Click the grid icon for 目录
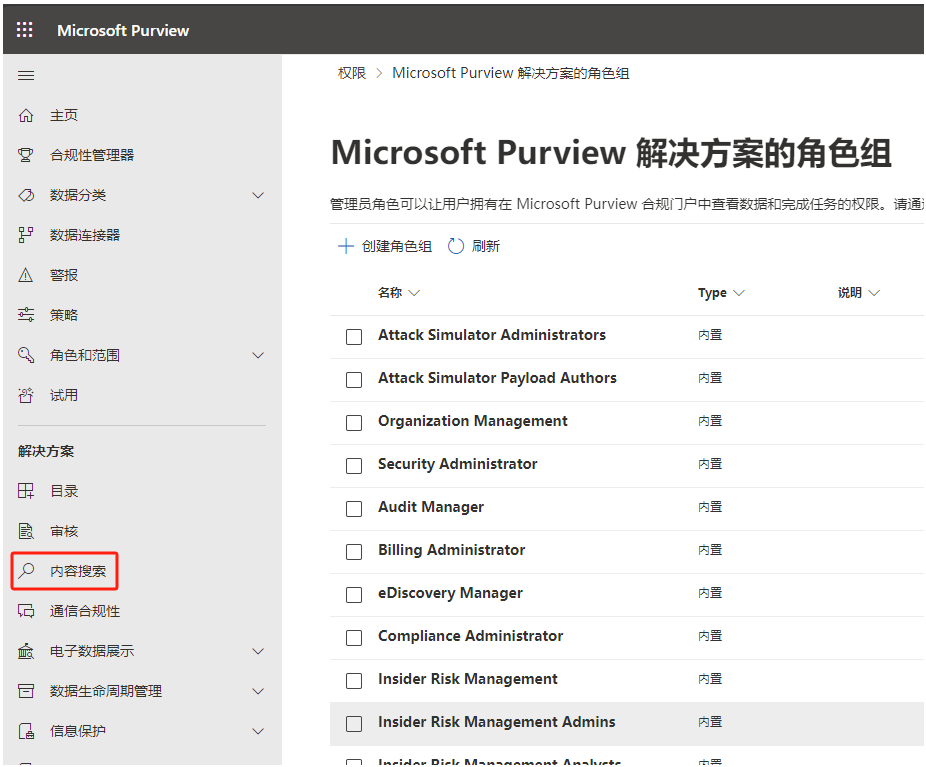The height and width of the screenshot is (767, 926). tap(25, 491)
